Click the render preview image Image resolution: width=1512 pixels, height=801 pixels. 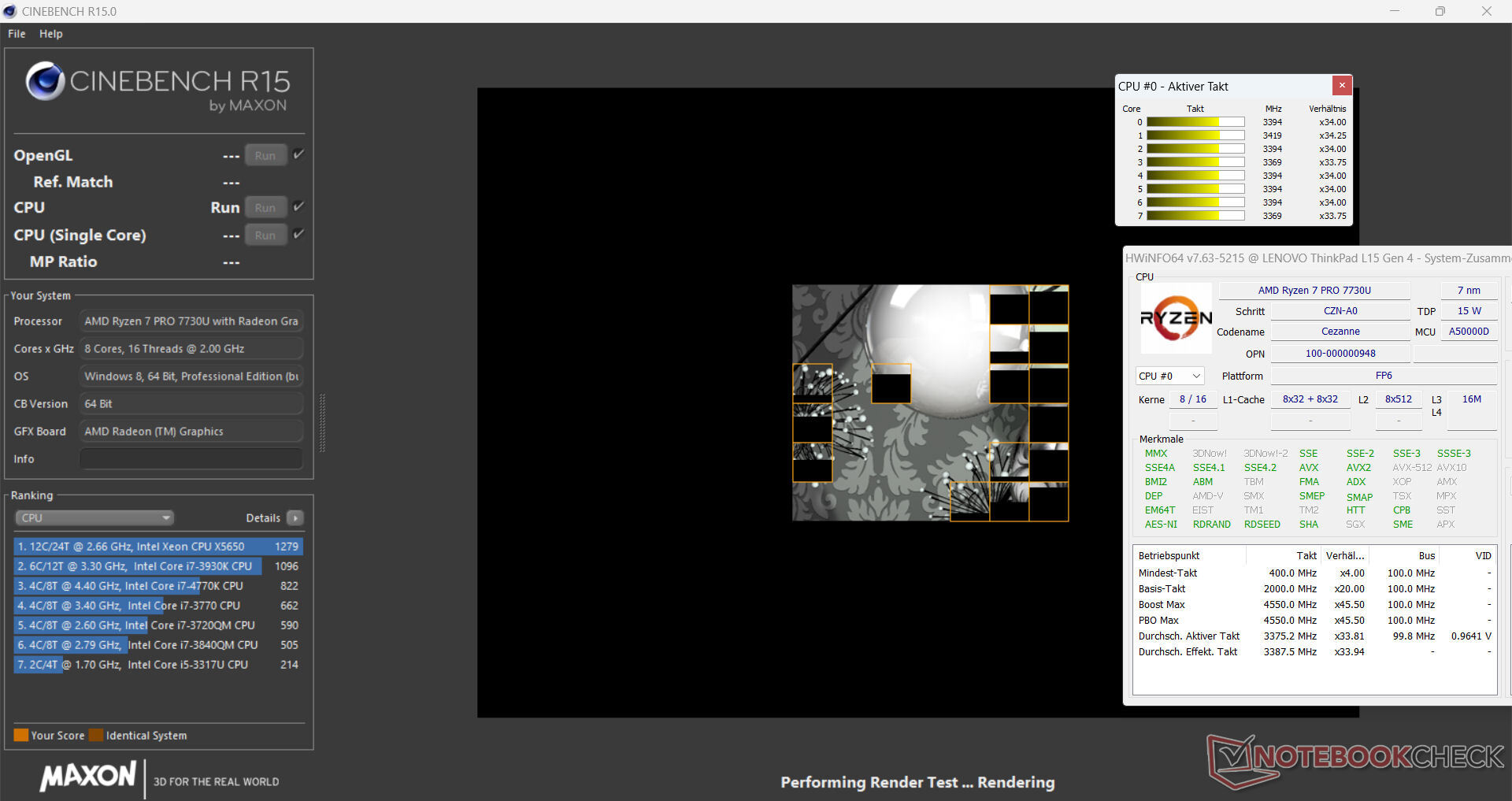click(930, 402)
